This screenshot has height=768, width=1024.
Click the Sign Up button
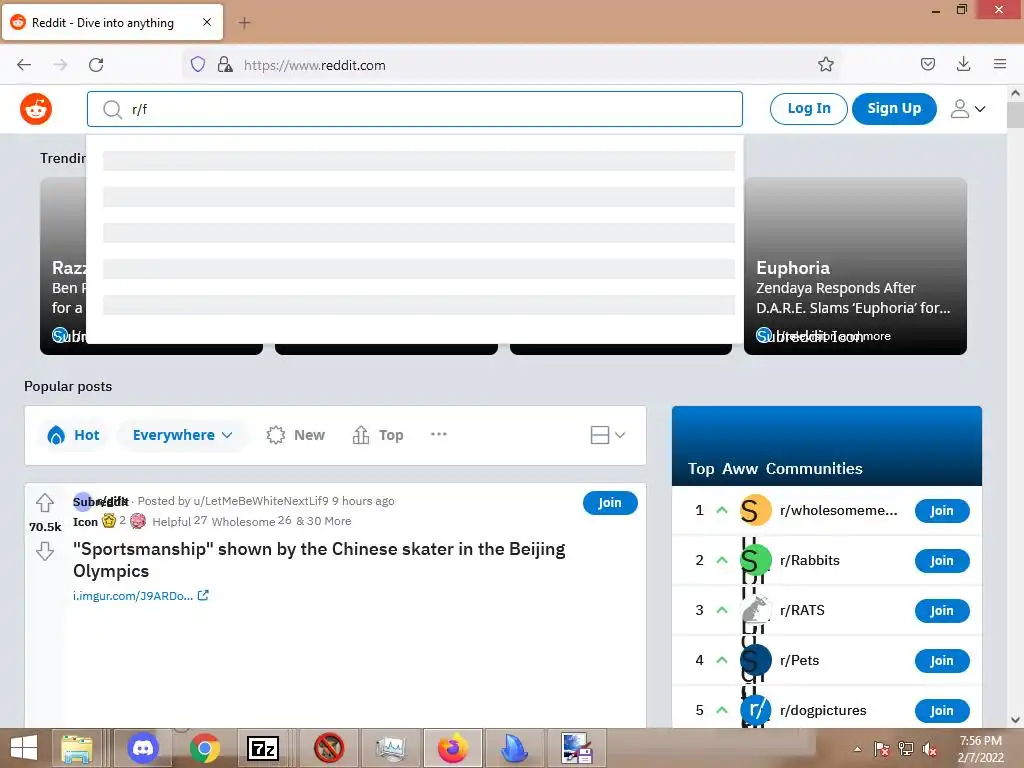tap(894, 109)
